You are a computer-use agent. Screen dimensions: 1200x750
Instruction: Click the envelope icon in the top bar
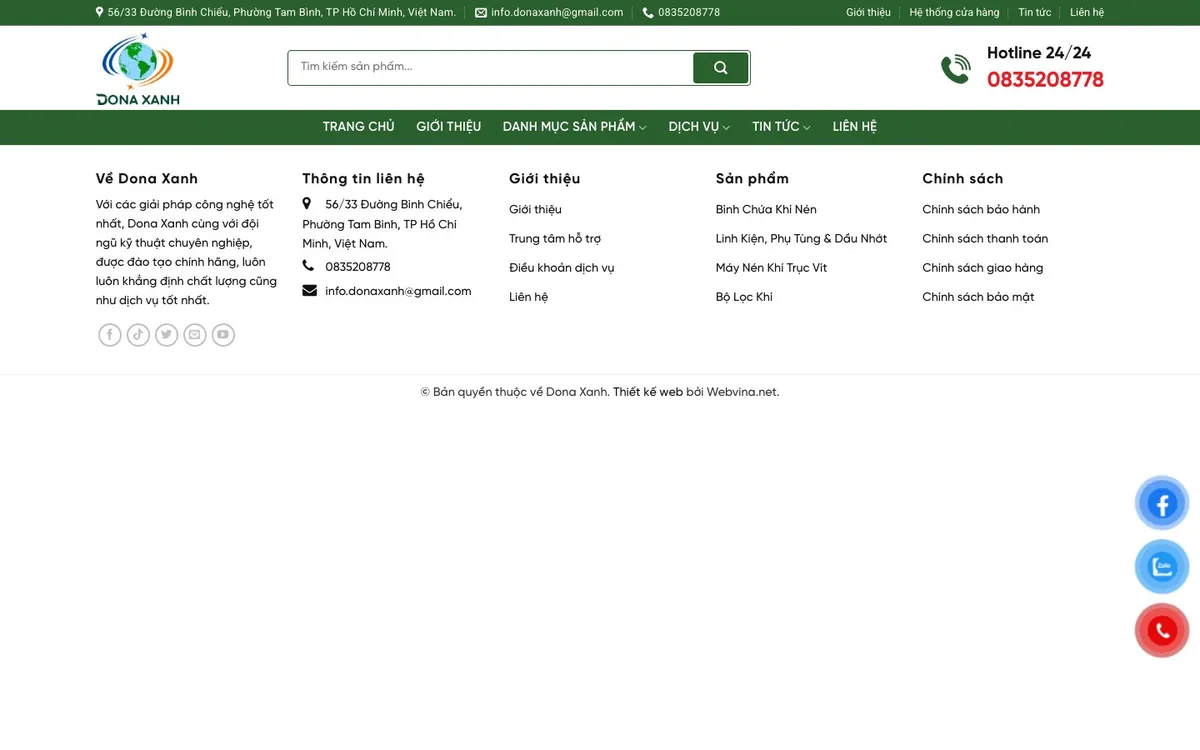481,13
